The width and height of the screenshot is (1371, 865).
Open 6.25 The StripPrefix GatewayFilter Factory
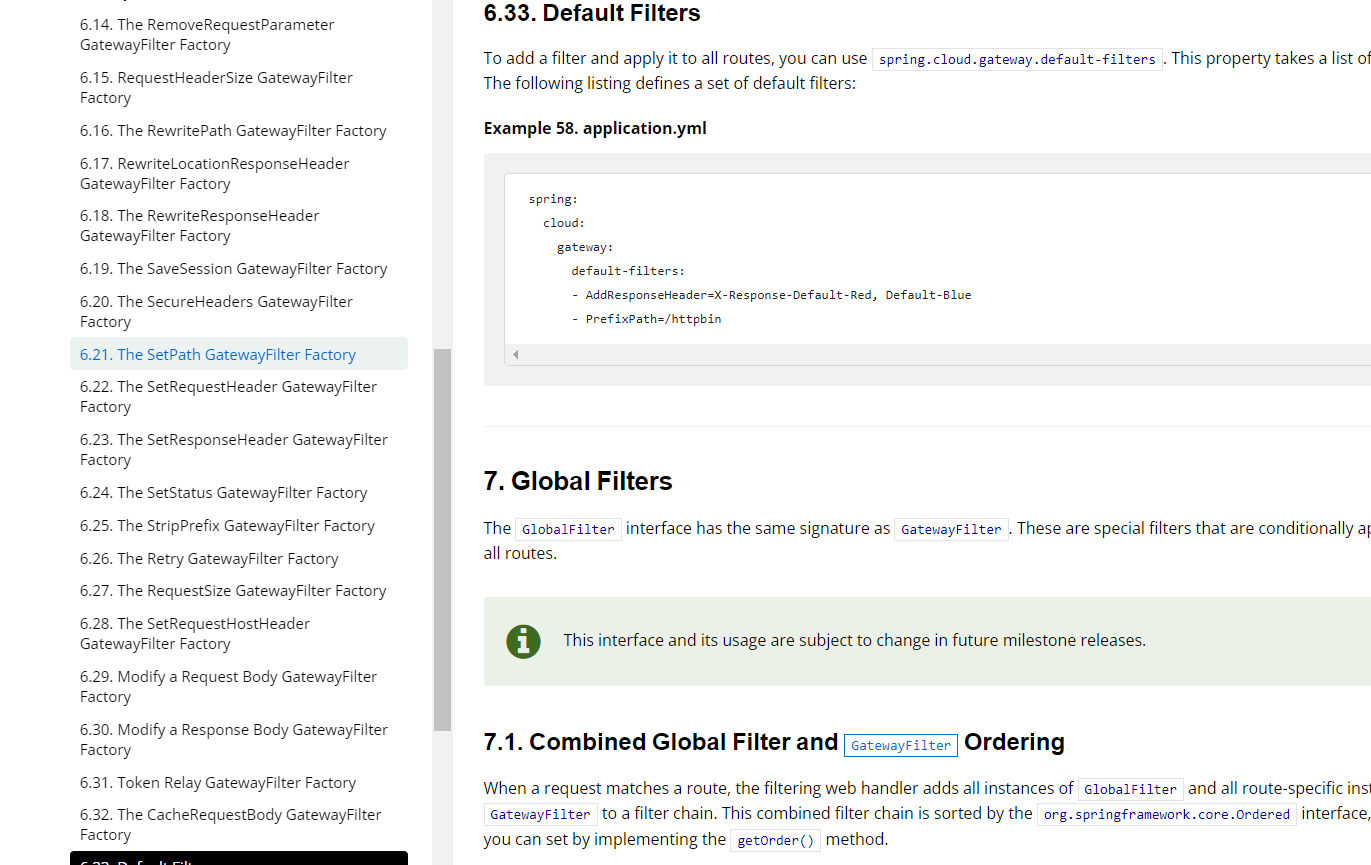(227, 526)
